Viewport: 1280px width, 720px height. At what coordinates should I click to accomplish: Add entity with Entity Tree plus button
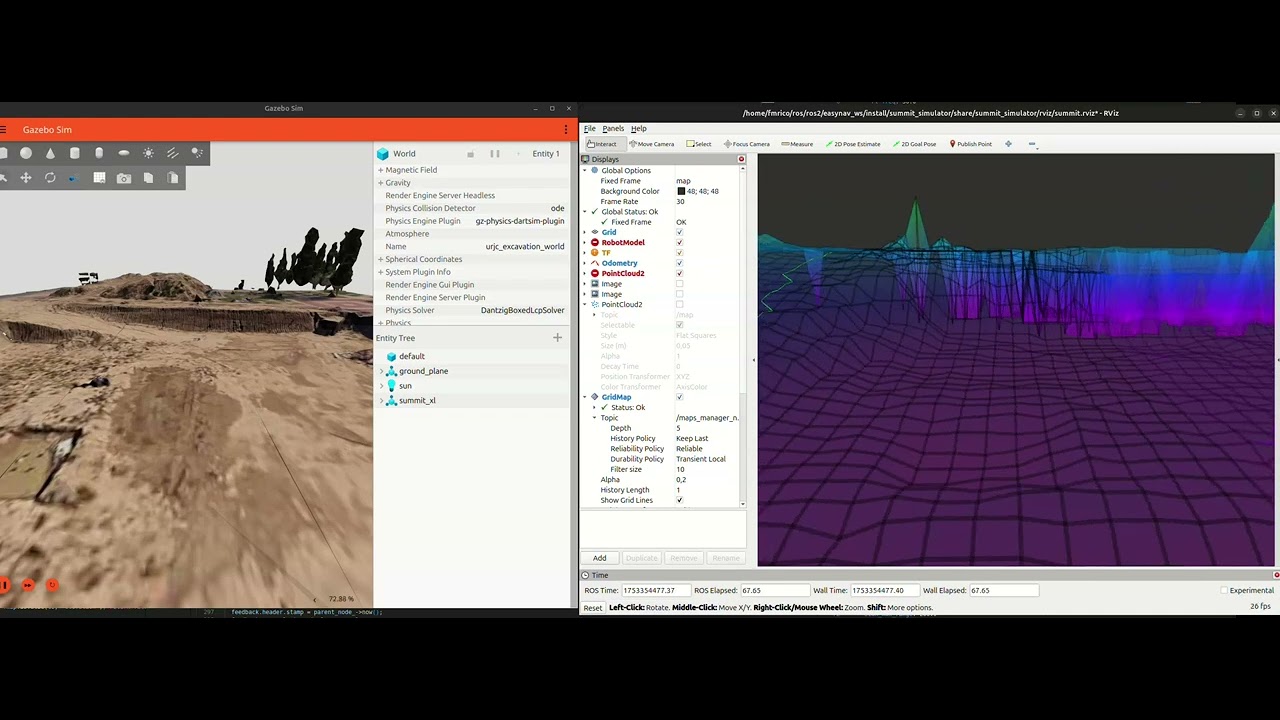(558, 338)
